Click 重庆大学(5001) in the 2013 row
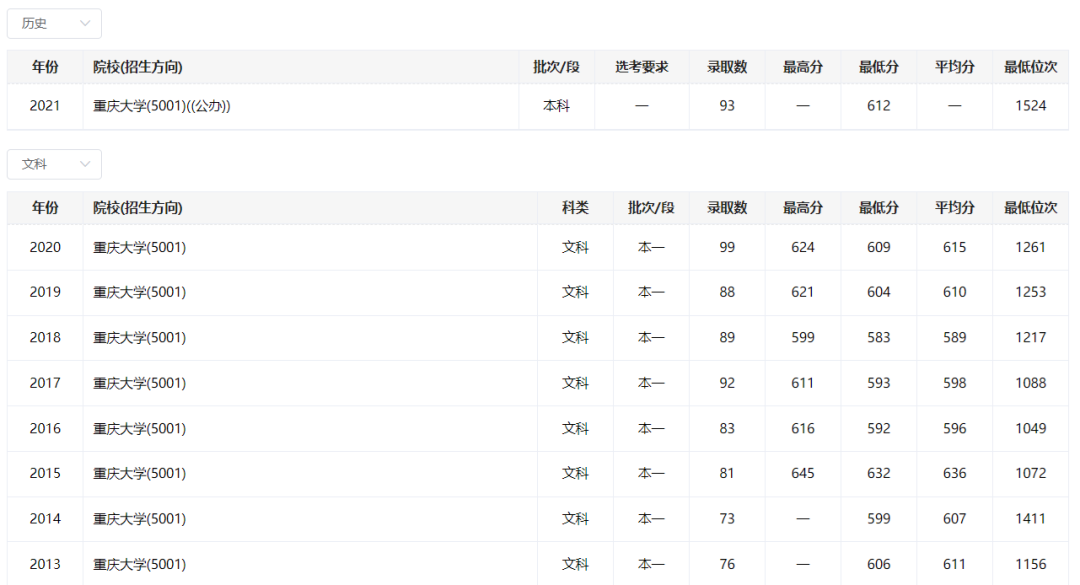The image size is (1080, 585). (139, 564)
